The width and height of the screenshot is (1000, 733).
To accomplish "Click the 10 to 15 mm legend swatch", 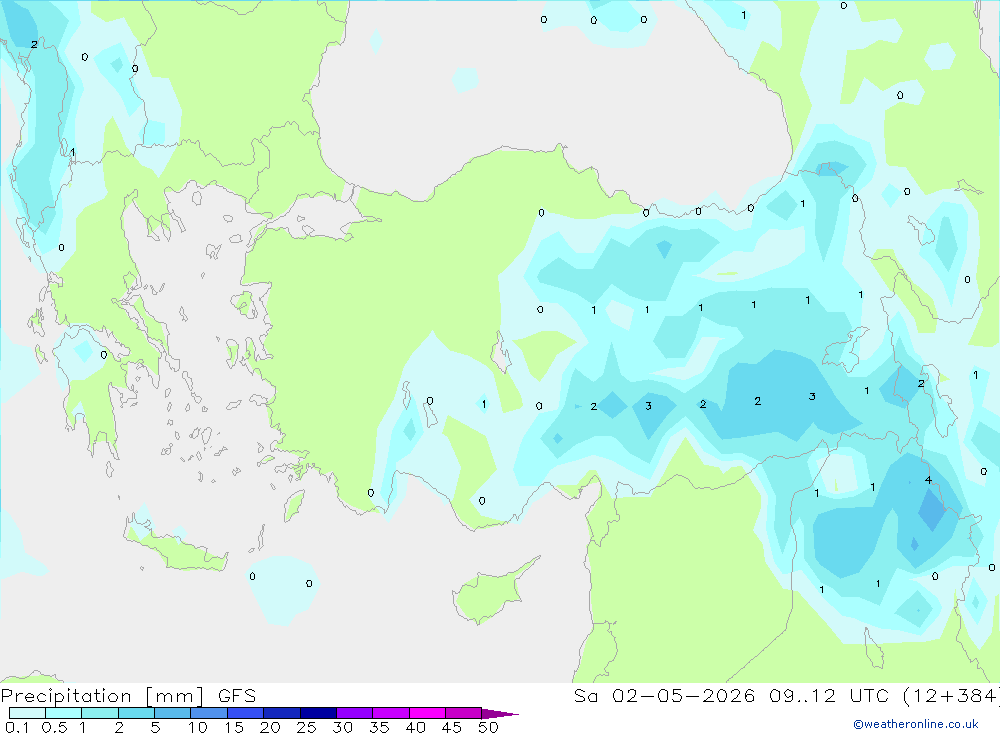I will (209, 713).
